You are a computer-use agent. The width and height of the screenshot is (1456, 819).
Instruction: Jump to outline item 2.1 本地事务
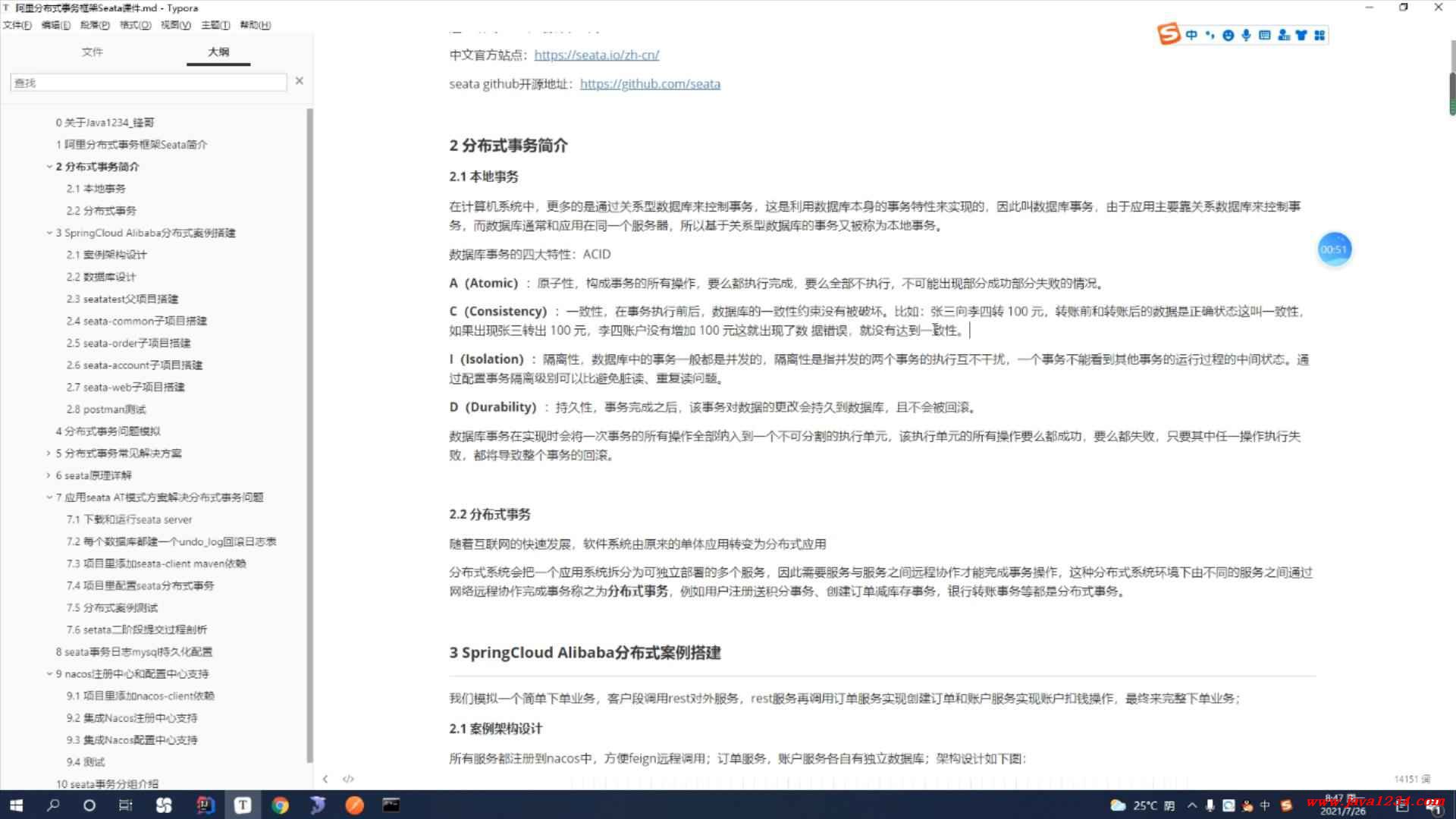pos(96,188)
